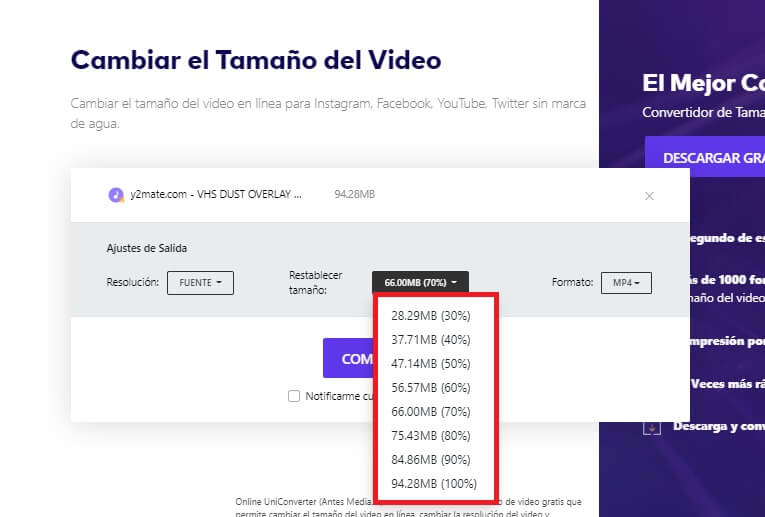Collapse the 66.00MB (70%) size dropdown

tap(420, 282)
